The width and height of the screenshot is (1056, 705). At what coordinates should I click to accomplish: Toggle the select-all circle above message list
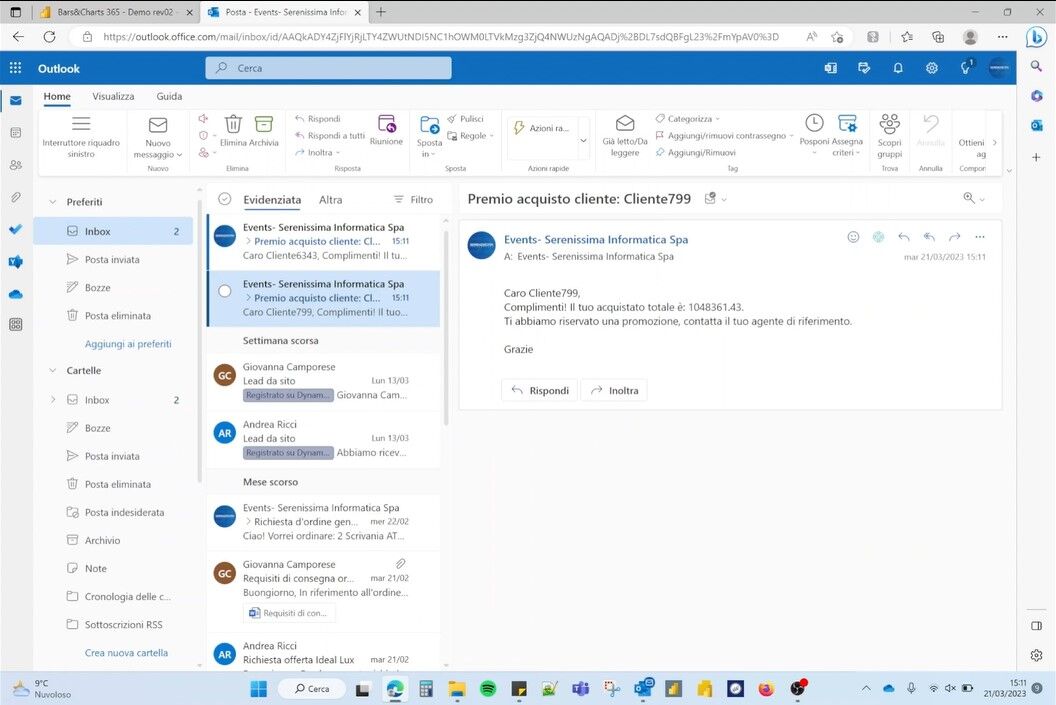pos(225,199)
